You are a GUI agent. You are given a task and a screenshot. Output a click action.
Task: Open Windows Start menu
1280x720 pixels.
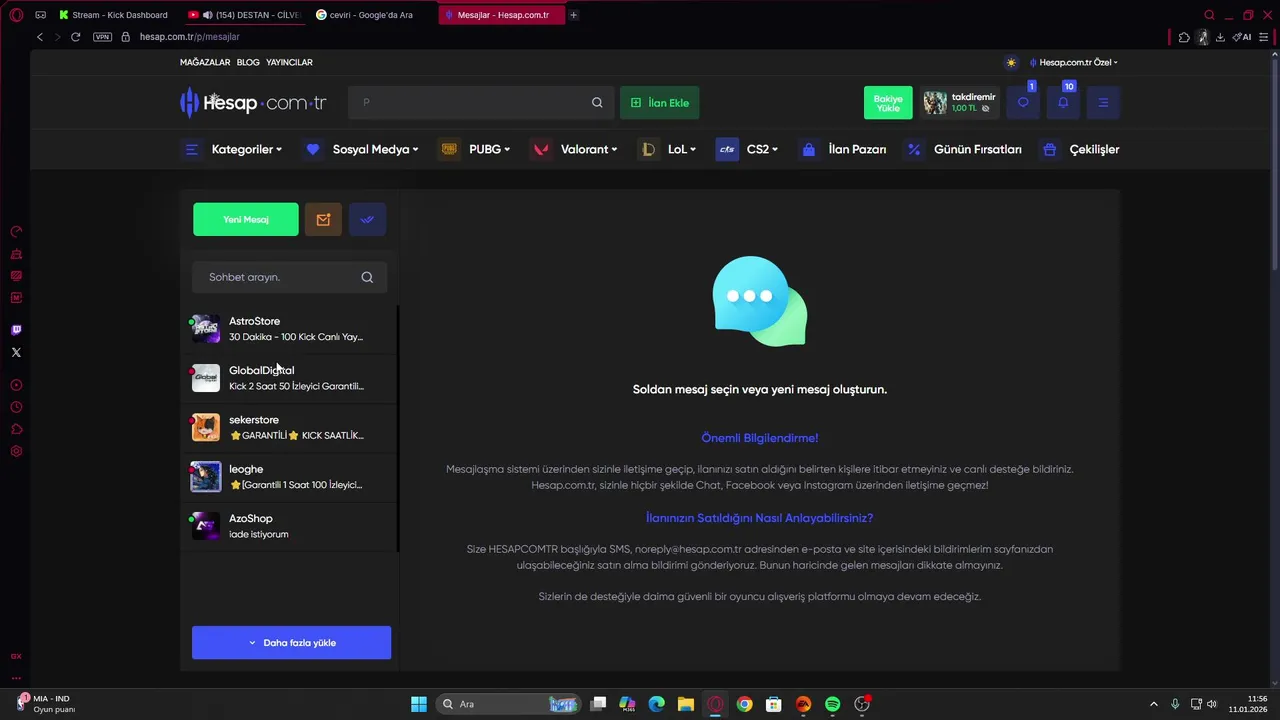419,704
